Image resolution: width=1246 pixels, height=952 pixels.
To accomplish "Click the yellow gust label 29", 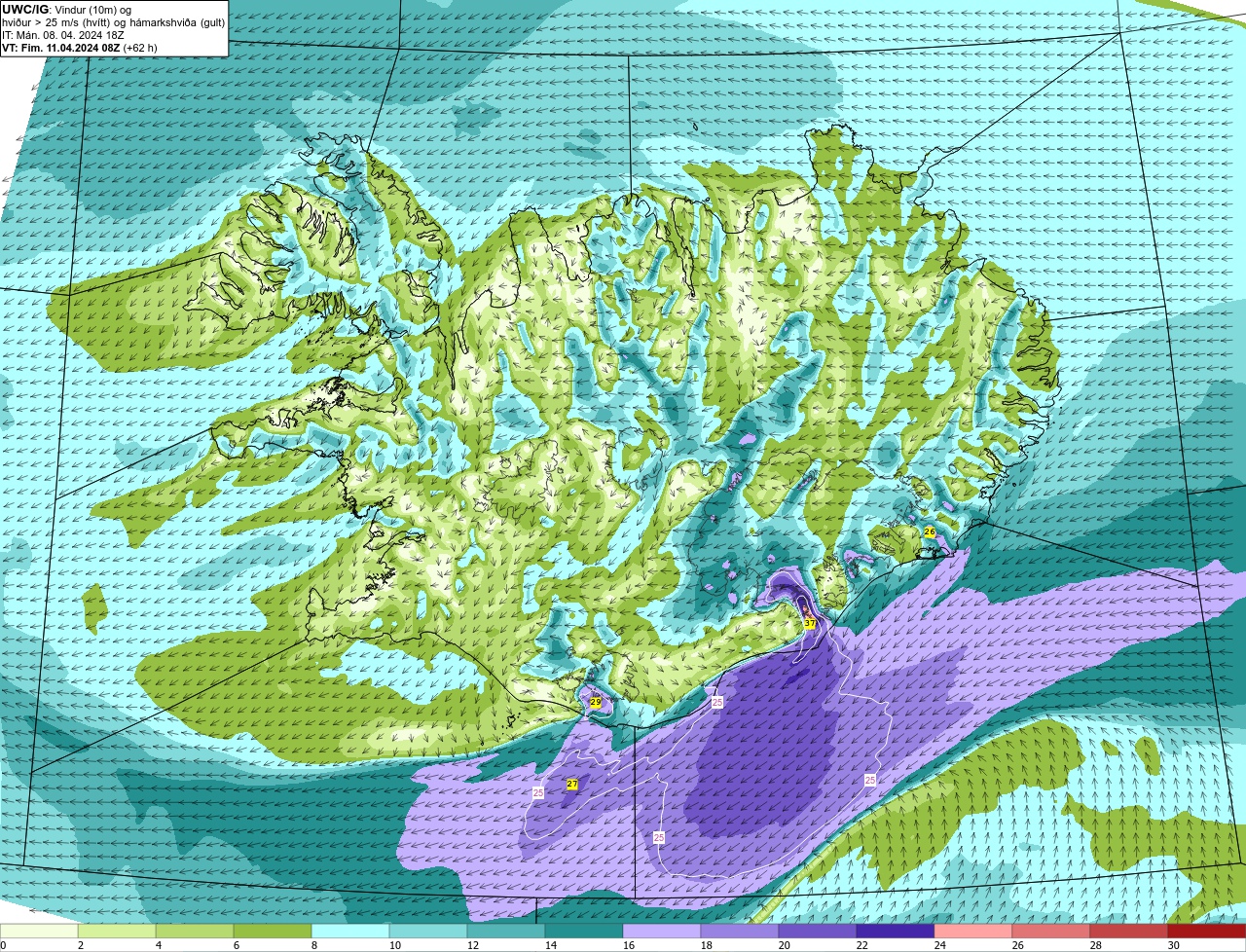I will coord(596,702).
